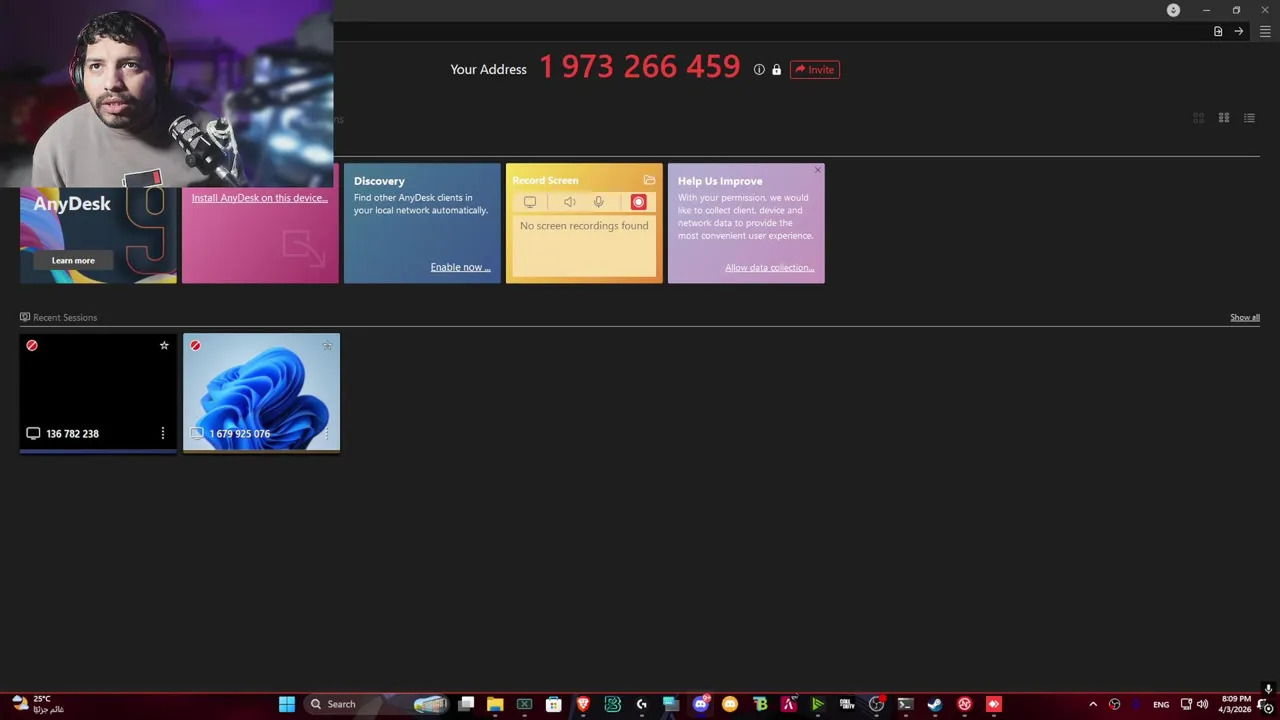Toggle microphone recording in Record Screen card

pos(598,202)
